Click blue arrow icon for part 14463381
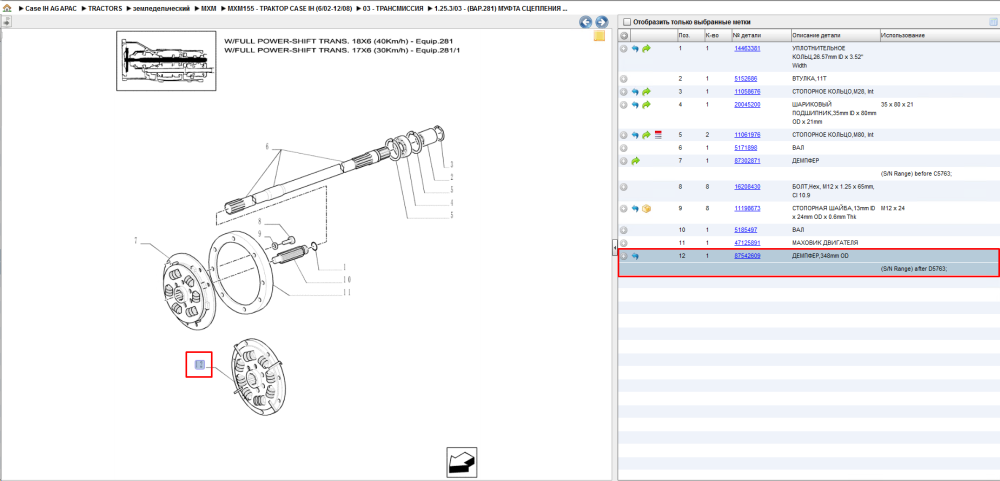This screenshot has height=481, width=1000. coord(635,48)
